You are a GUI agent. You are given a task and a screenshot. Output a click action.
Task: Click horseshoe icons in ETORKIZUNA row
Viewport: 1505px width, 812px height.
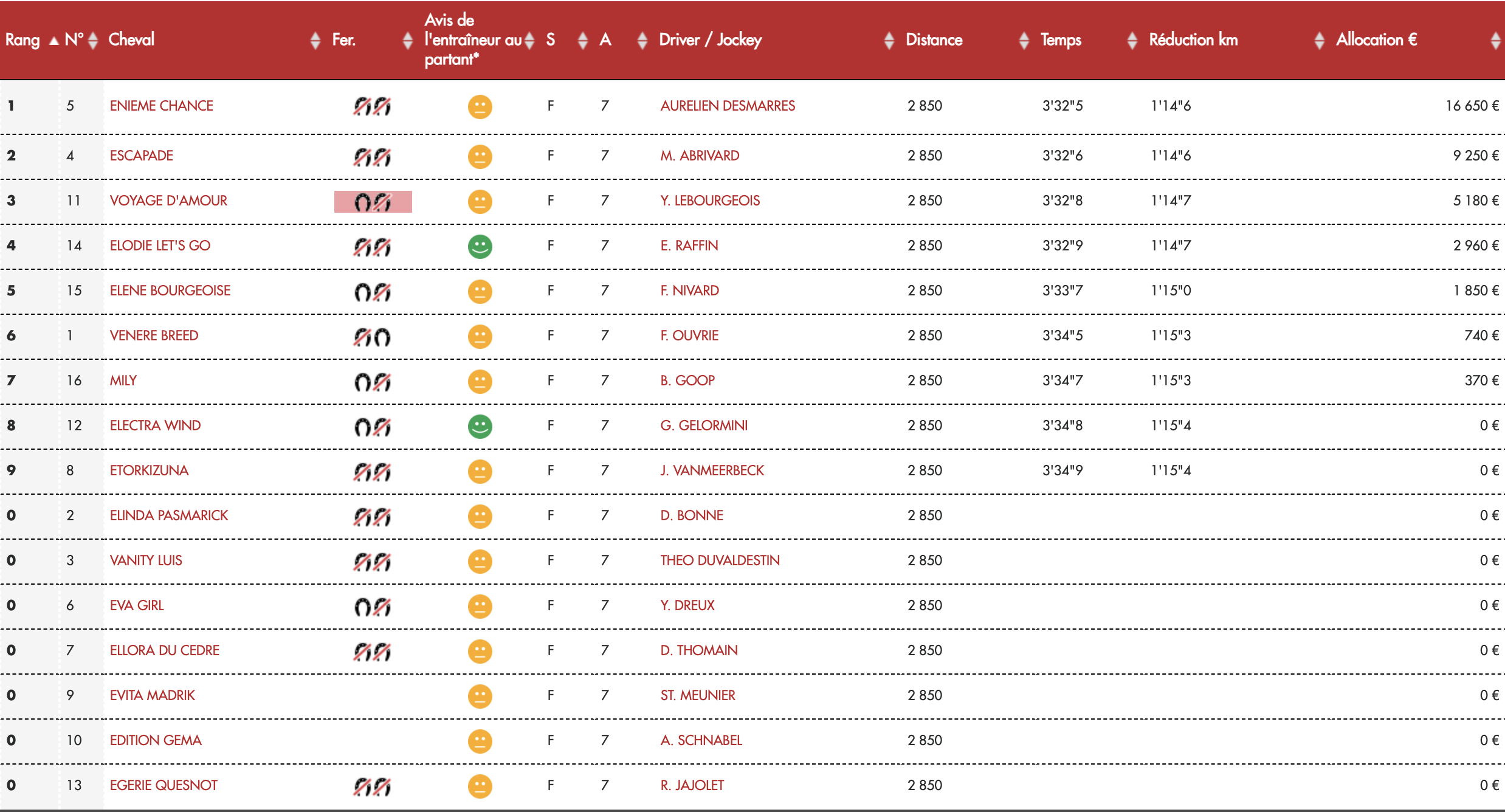point(373,472)
